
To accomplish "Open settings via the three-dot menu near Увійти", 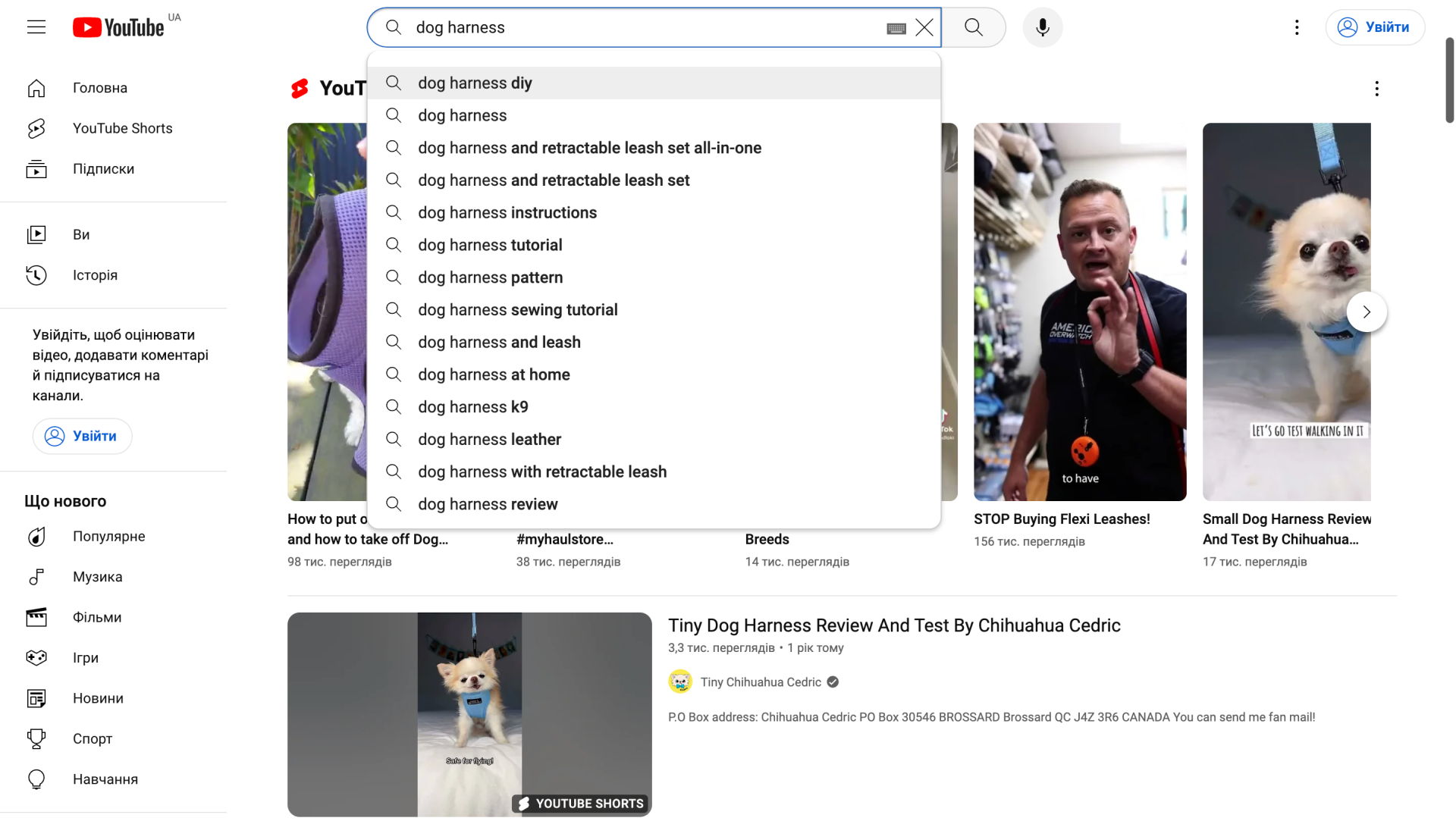I will click(x=1297, y=27).
